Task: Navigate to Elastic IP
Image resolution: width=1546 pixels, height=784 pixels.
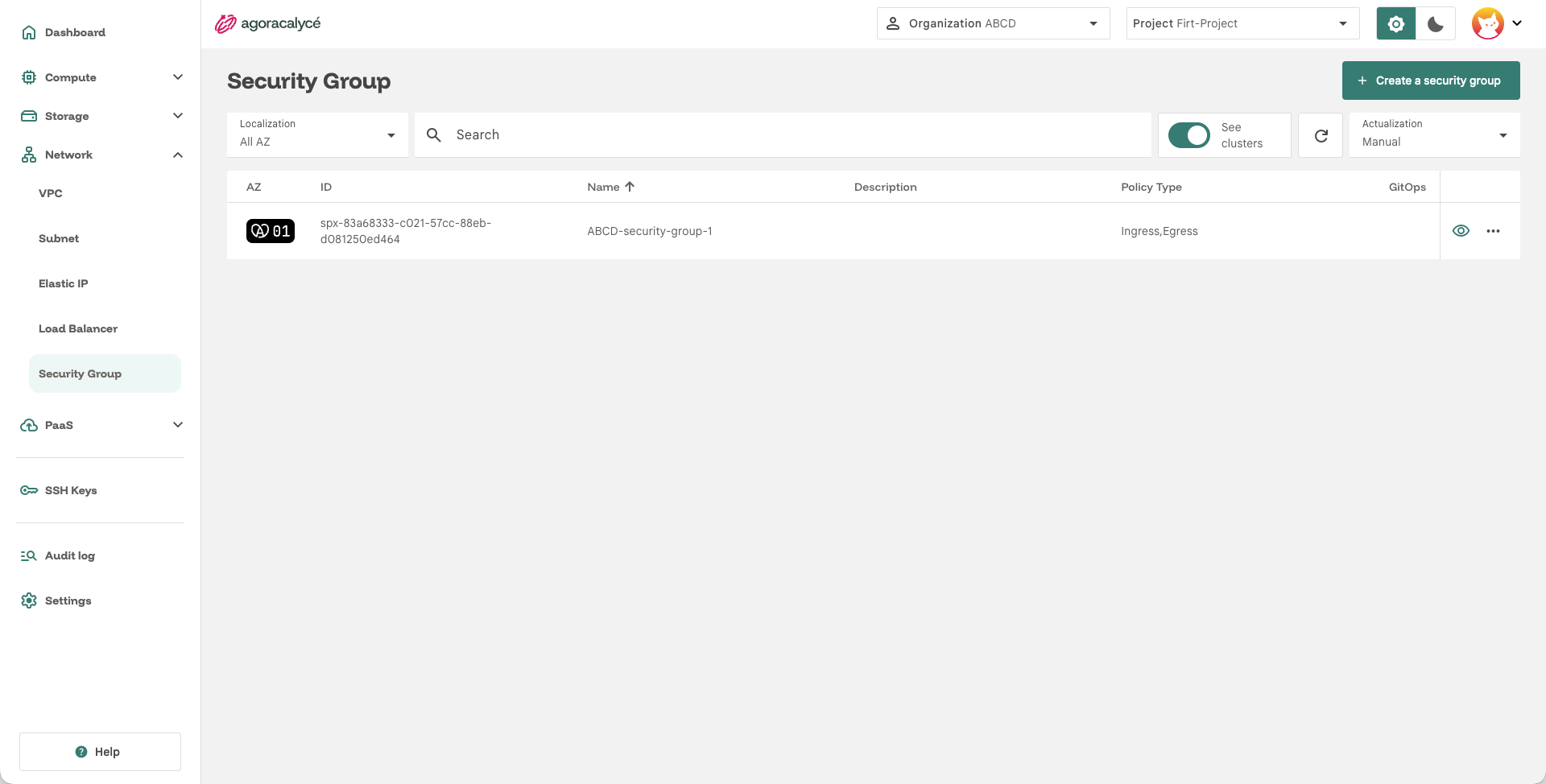Action: coord(64,283)
